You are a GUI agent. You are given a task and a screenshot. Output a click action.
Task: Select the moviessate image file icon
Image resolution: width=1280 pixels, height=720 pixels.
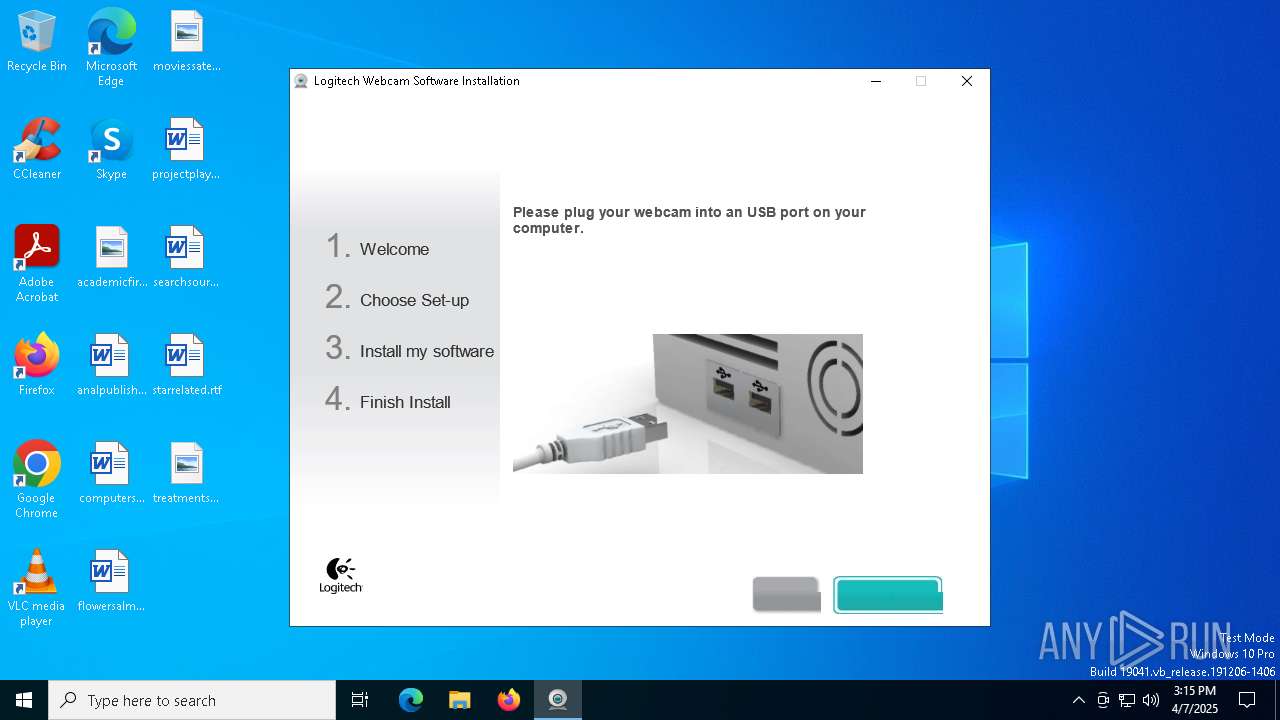[x=186, y=42]
